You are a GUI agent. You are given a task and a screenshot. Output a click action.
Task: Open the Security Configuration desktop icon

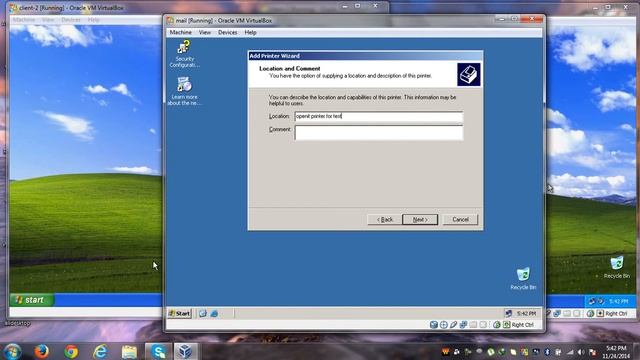184,53
